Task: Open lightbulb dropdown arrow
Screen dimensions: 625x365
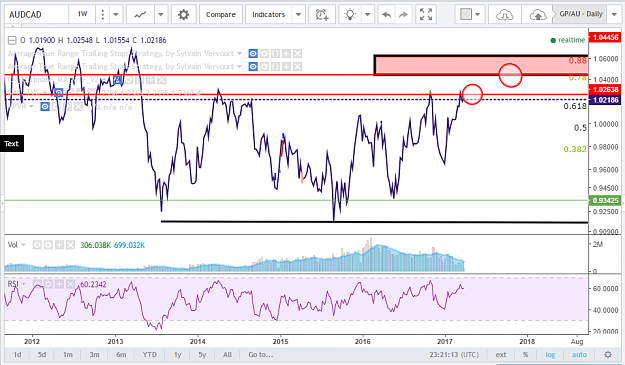Action: (368, 15)
